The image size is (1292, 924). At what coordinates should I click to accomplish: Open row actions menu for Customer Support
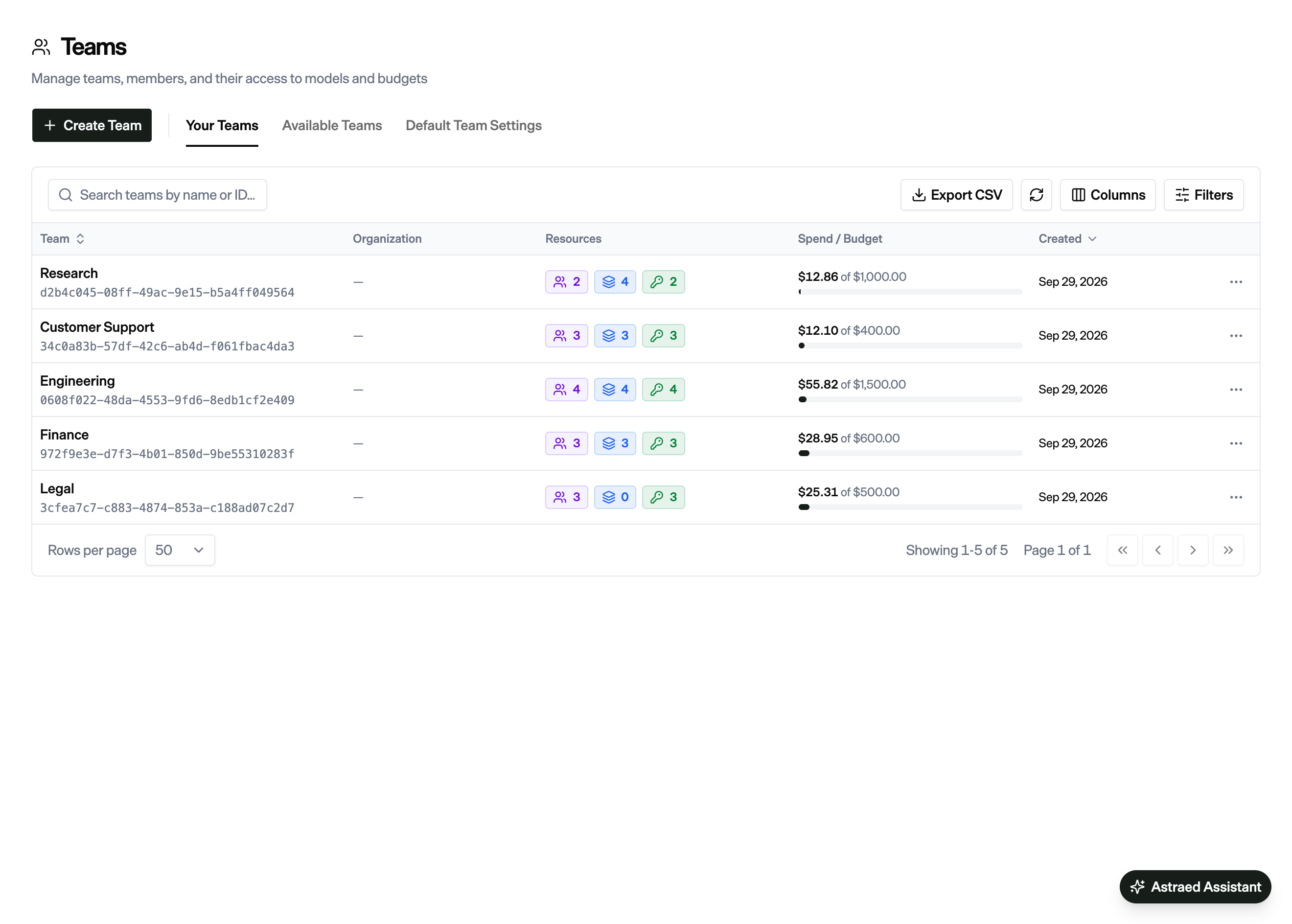point(1236,336)
